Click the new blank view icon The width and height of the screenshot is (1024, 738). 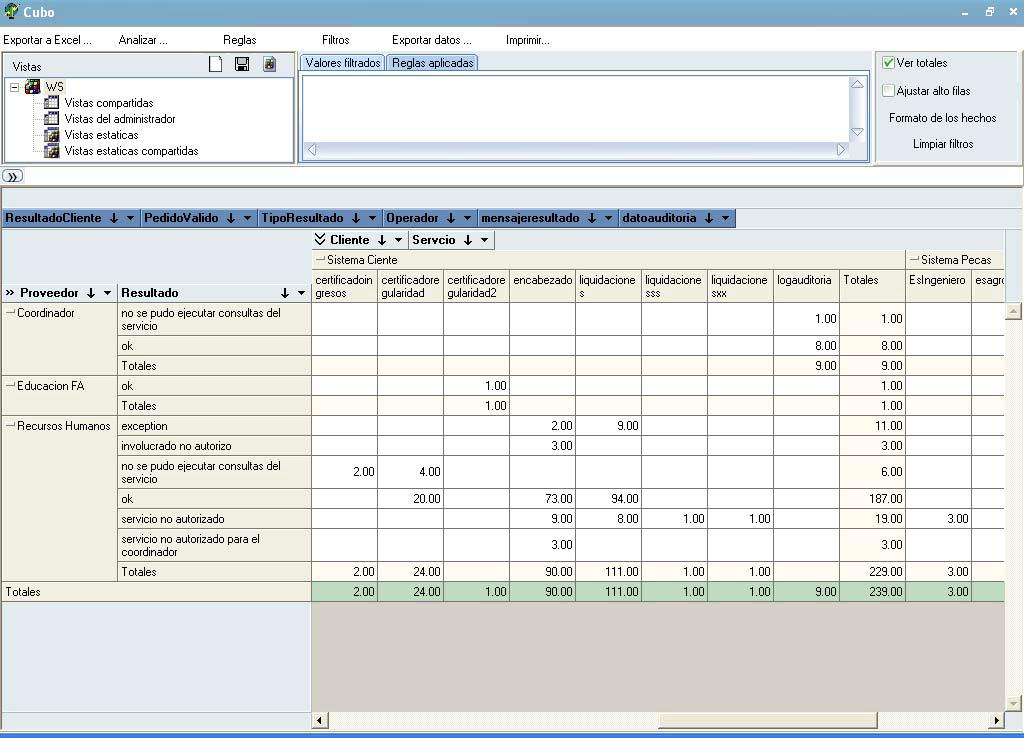215,65
